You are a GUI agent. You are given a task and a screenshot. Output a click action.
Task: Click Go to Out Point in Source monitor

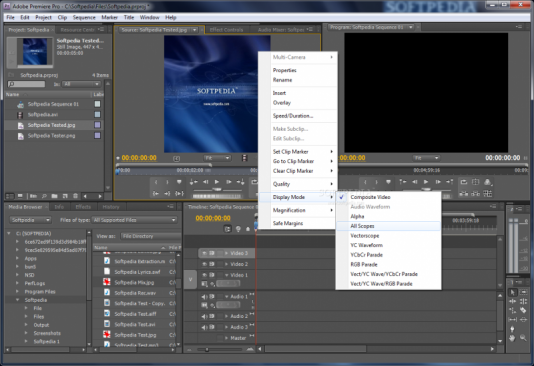pos(167,193)
